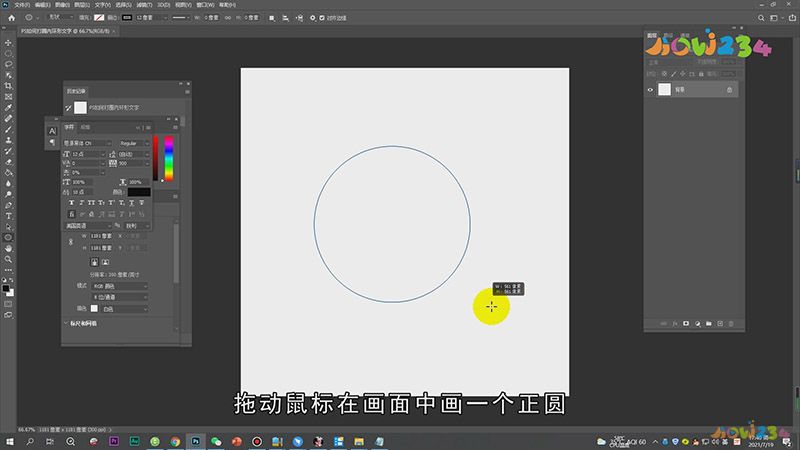Switch to the 段落 tab
Viewport: 800px width, 450px height.
(85, 127)
